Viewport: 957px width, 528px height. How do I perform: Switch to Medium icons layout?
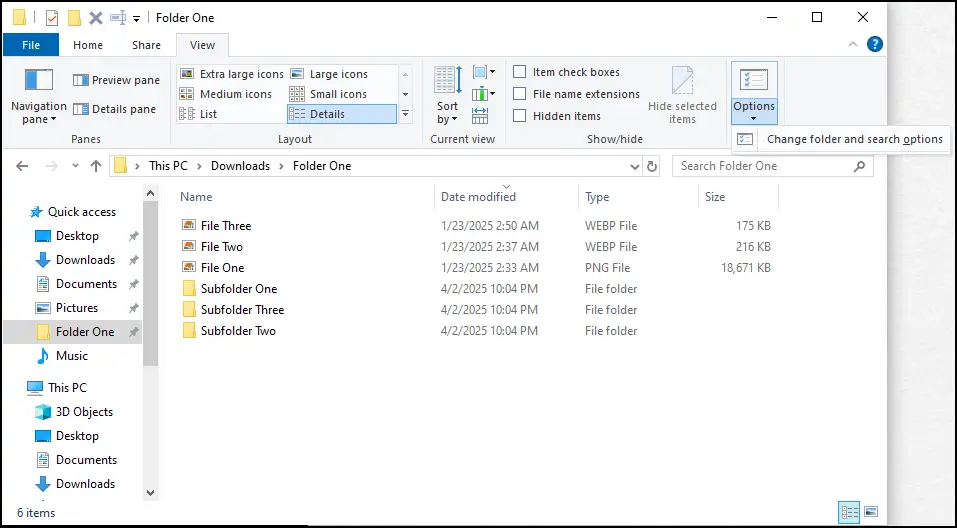click(225, 94)
